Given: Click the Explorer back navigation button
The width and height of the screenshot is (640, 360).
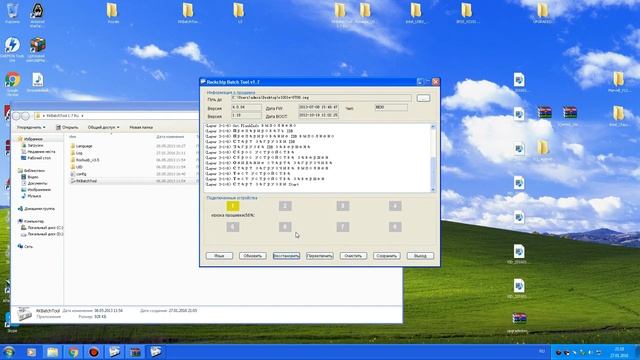Looking at the screenshot, I should 16,116.
